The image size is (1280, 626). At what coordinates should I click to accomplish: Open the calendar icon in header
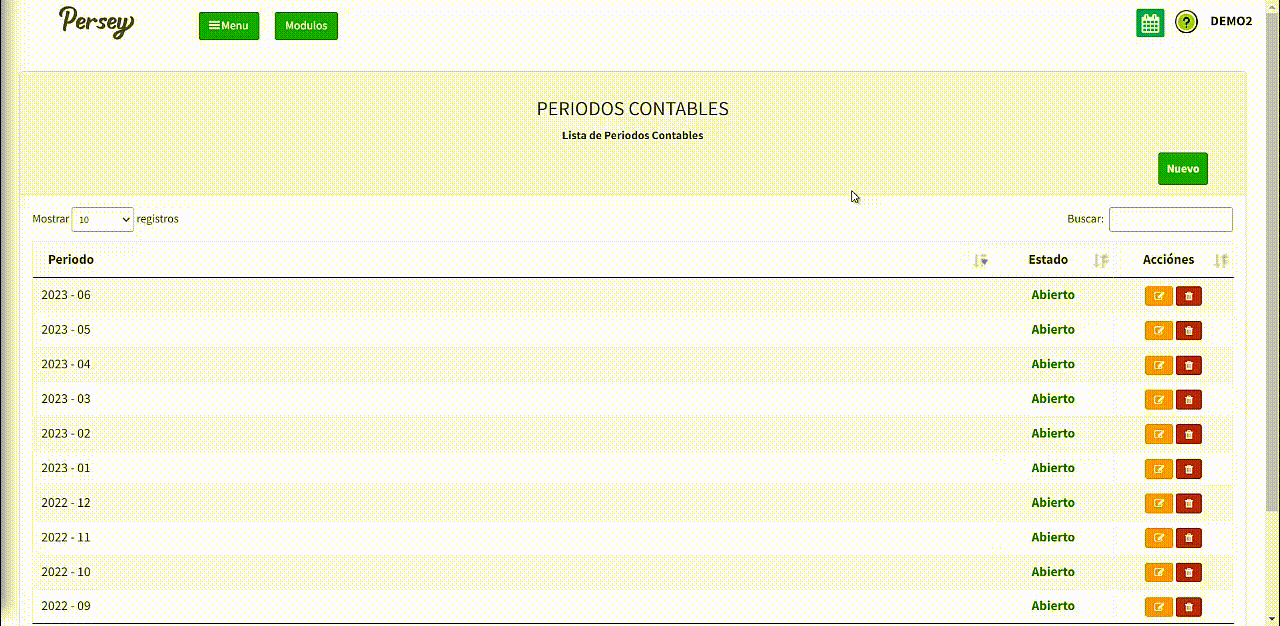pos(1150,23)
